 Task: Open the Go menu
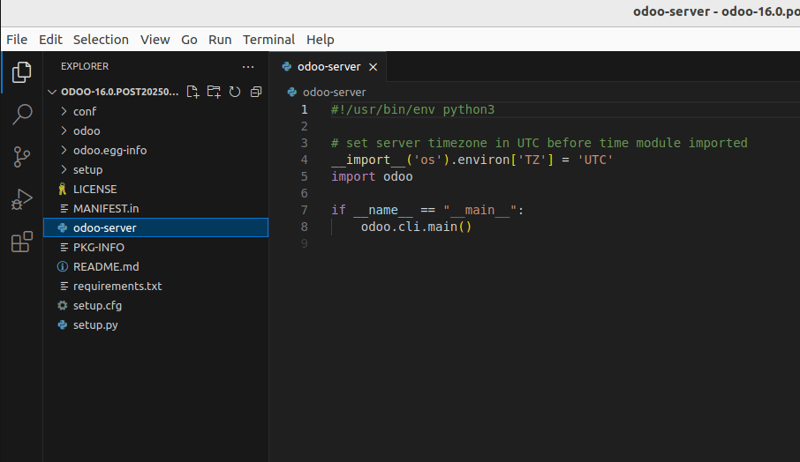189,39
